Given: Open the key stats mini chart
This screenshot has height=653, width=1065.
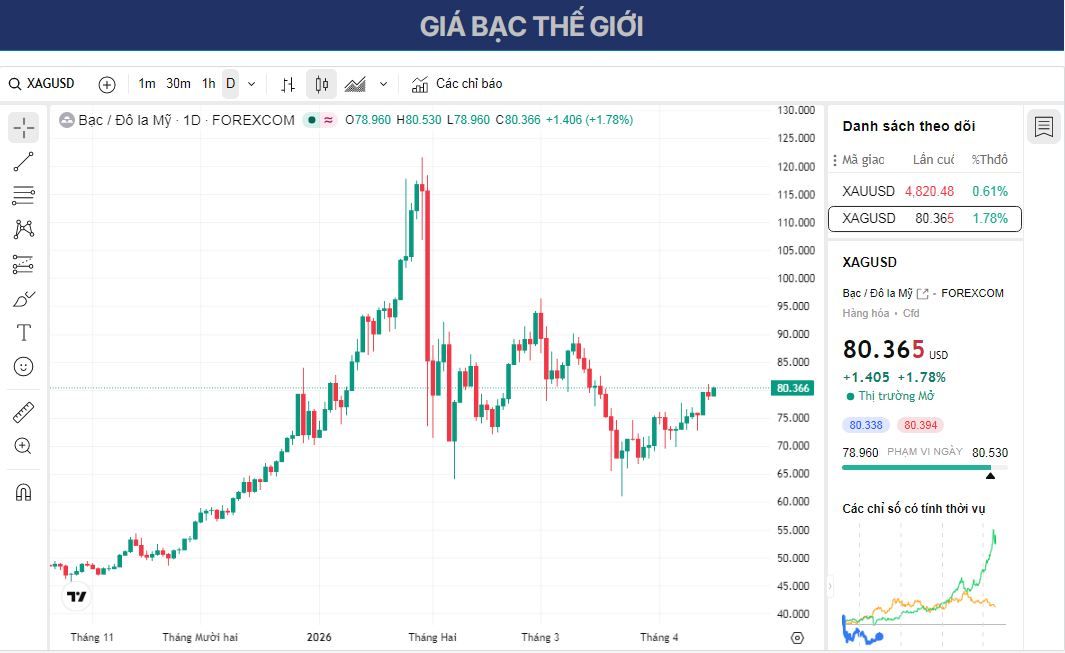Looking at the screenshot, I should point(924,586).
